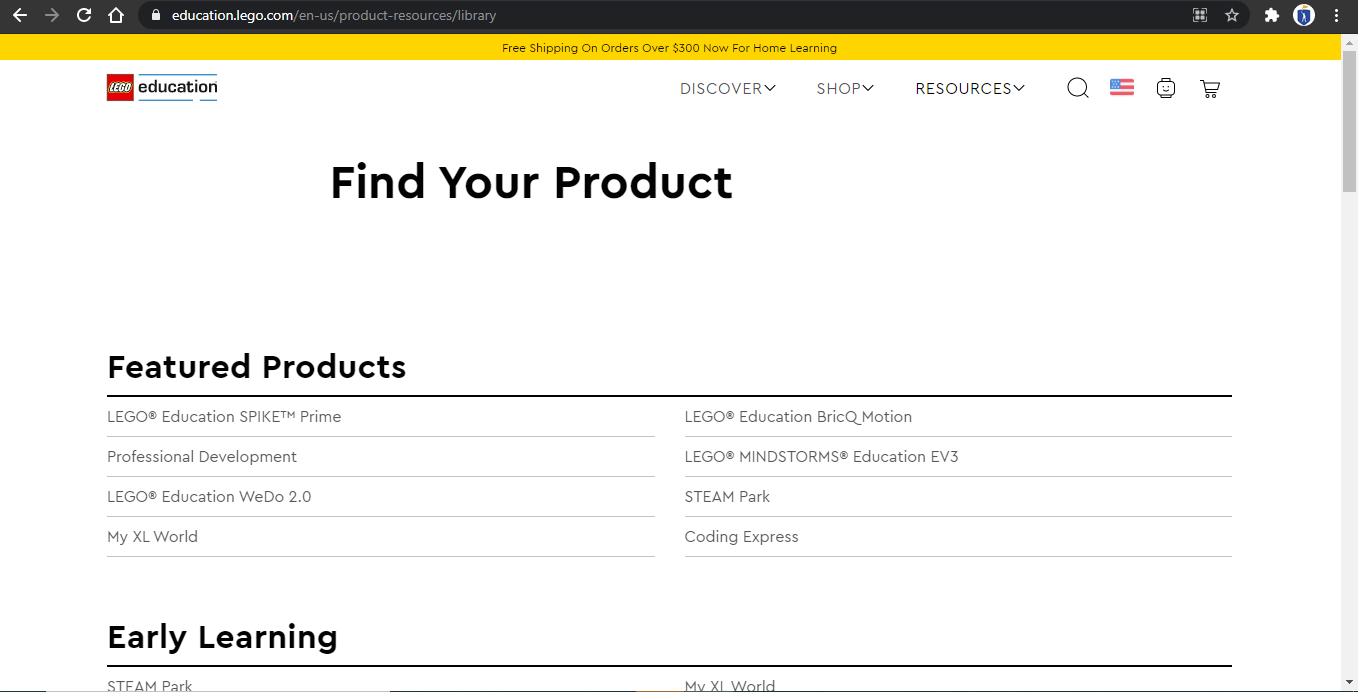Screen dimensions: 1358x692
Task: Open the Chrome three-dot menu
Action: click(1336, 15)
